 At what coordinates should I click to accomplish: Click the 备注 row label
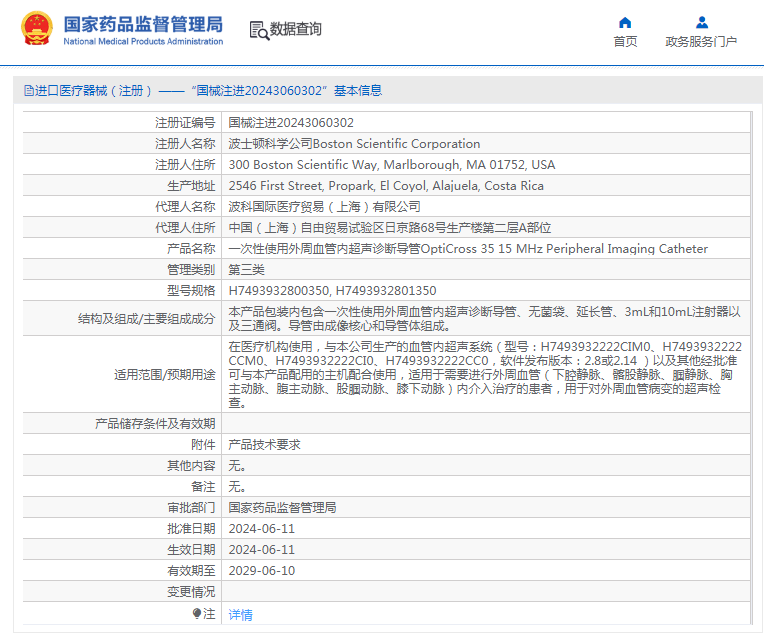[203, 486]
